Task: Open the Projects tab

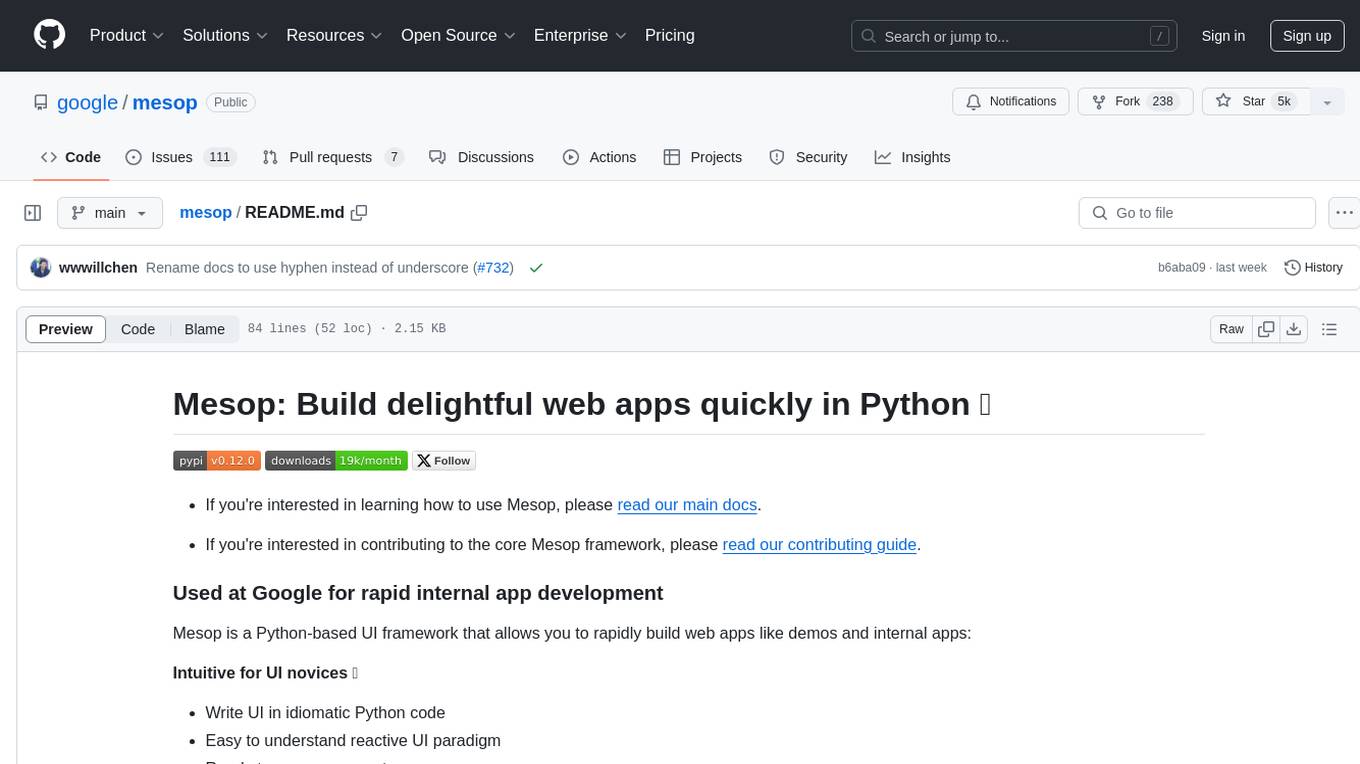Action: (x=703, y=157)
